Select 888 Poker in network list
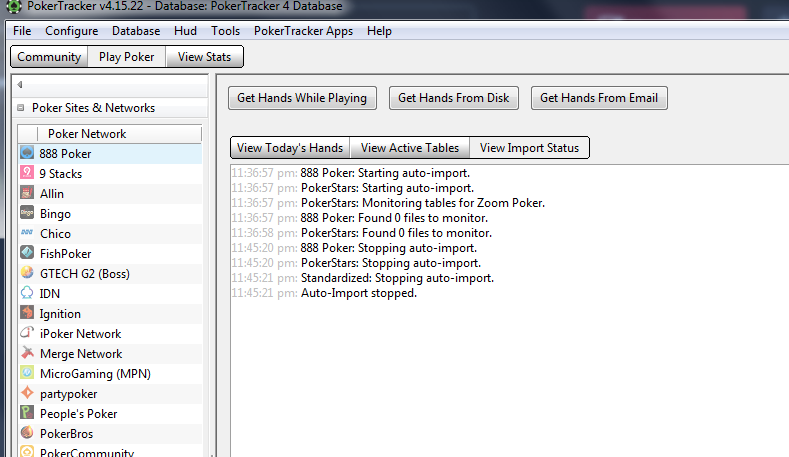The height and width of the screenshot is (457, 789). [110, 154]
